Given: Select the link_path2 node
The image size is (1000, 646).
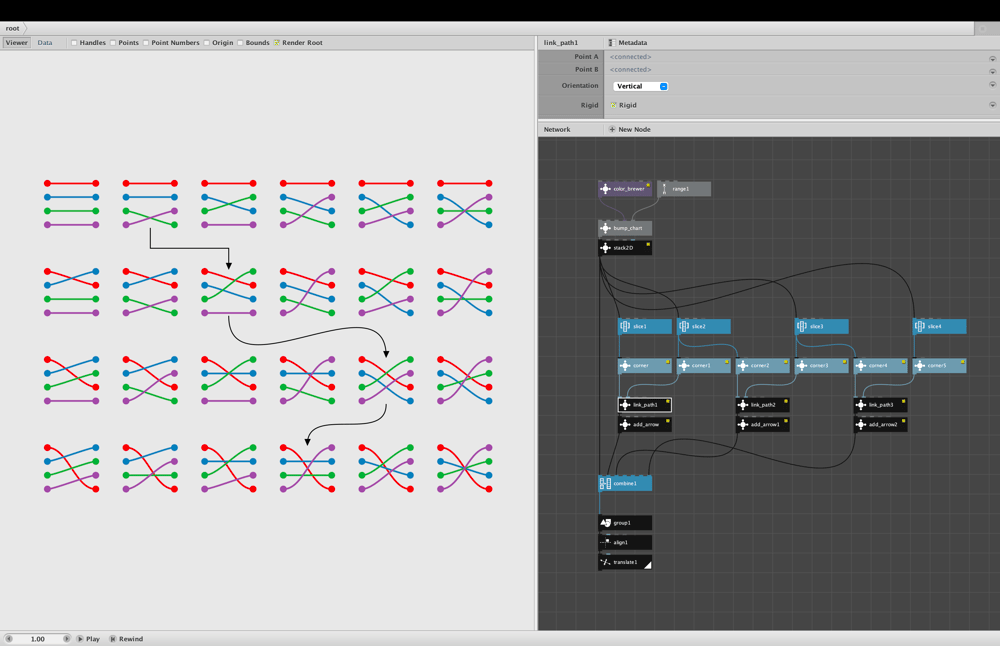Looking at the screenshot, I should tap(763, 404).
